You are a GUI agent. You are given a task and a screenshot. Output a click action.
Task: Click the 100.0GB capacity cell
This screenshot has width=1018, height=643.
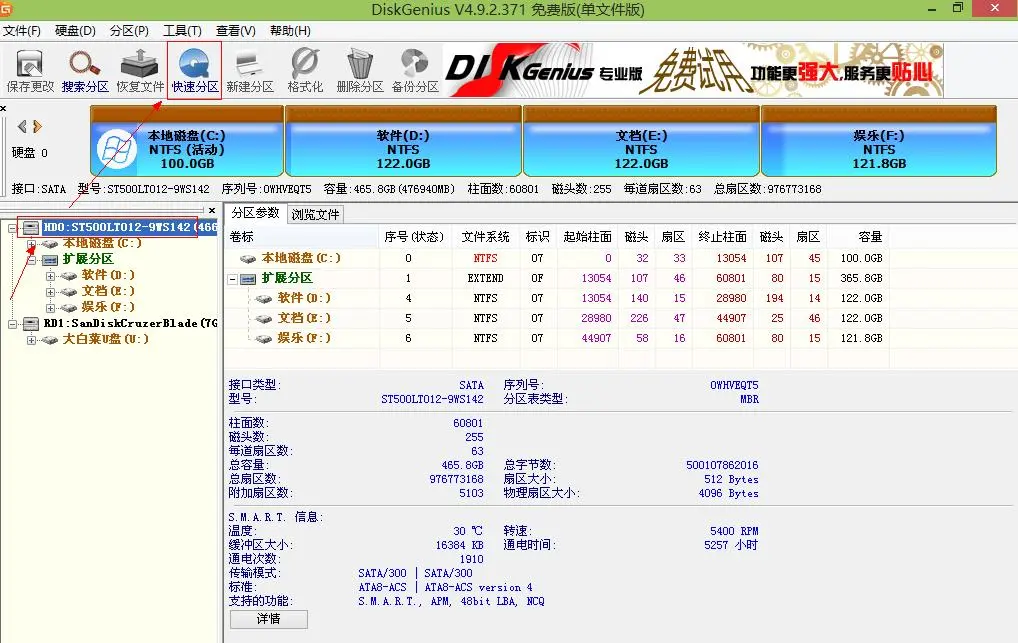coord(861,258)
